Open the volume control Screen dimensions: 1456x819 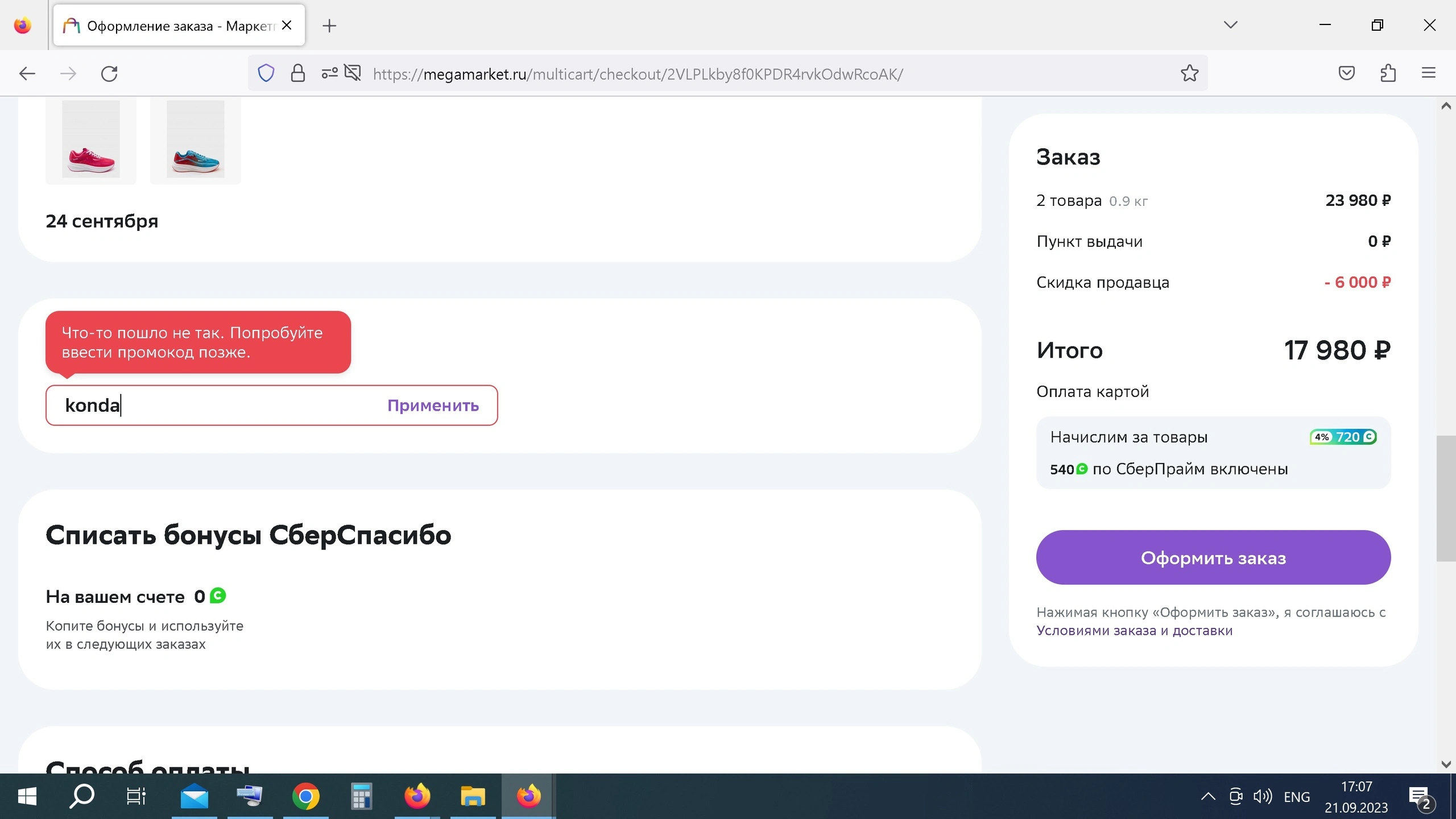(x=1263, y=796)
